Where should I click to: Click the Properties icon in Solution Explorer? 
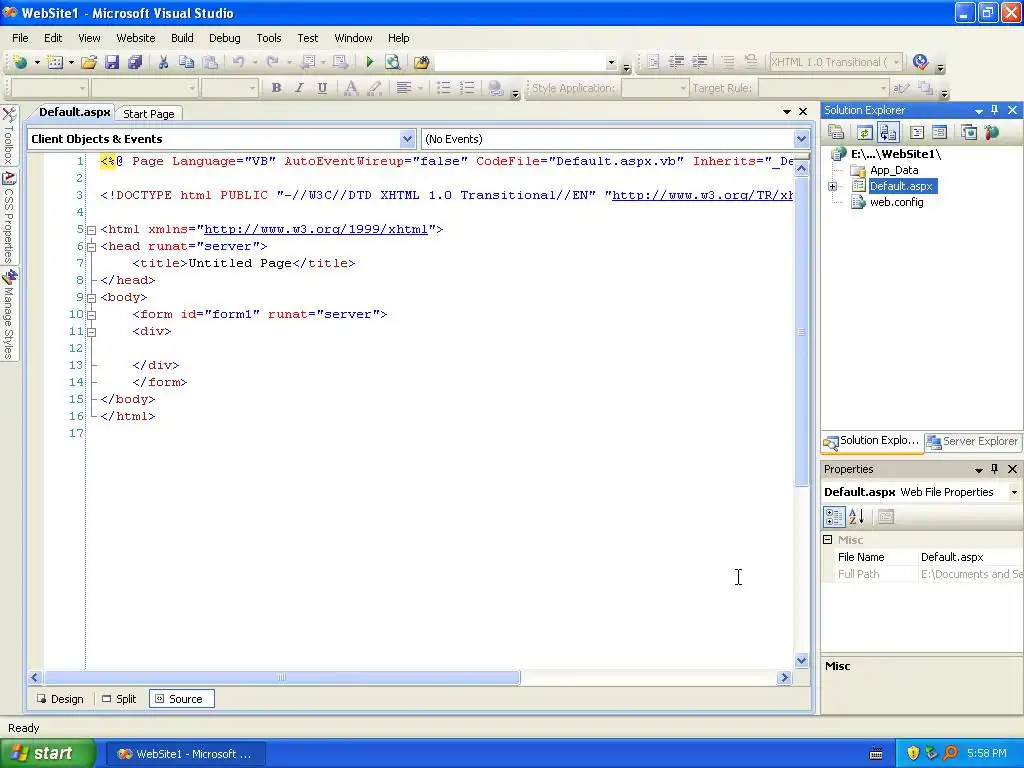click(x=836, y=133)
